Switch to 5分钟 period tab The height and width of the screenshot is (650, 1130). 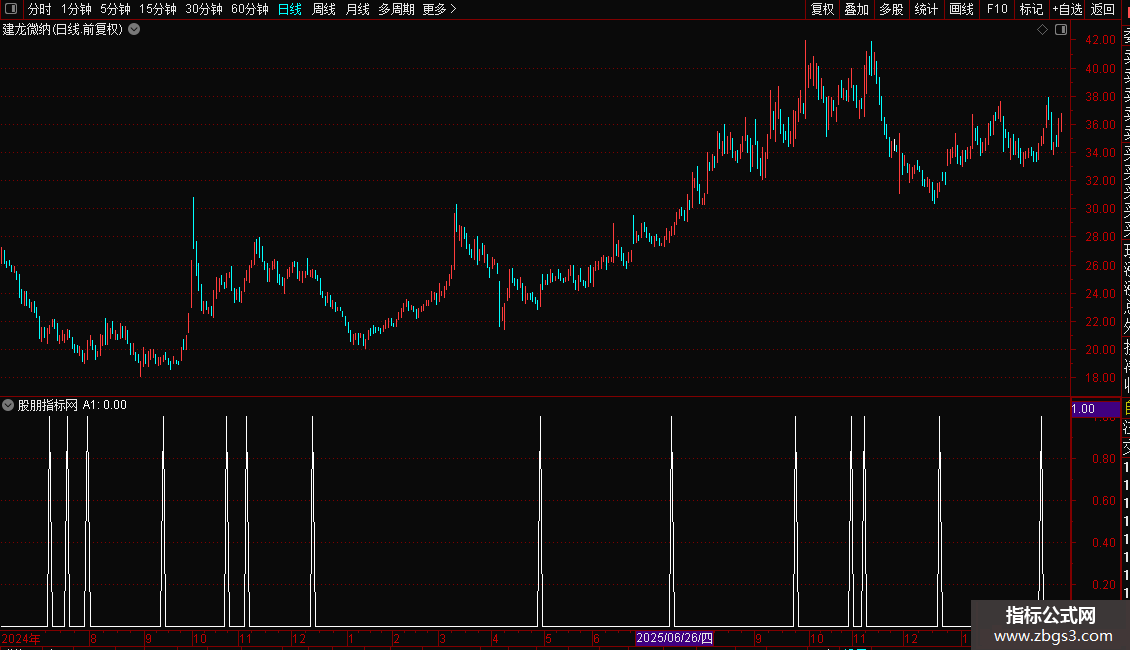[115, 9]
